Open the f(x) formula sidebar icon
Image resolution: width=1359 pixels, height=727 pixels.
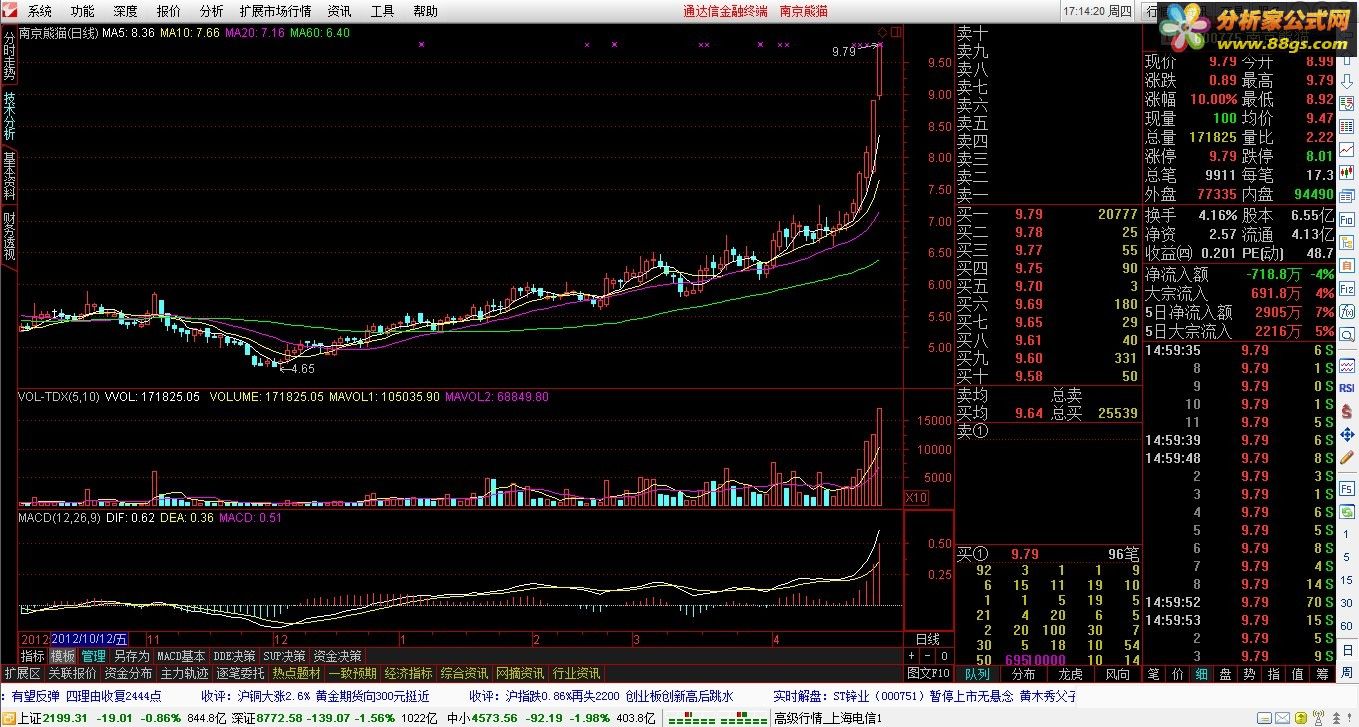click(x=1346, y=312)
